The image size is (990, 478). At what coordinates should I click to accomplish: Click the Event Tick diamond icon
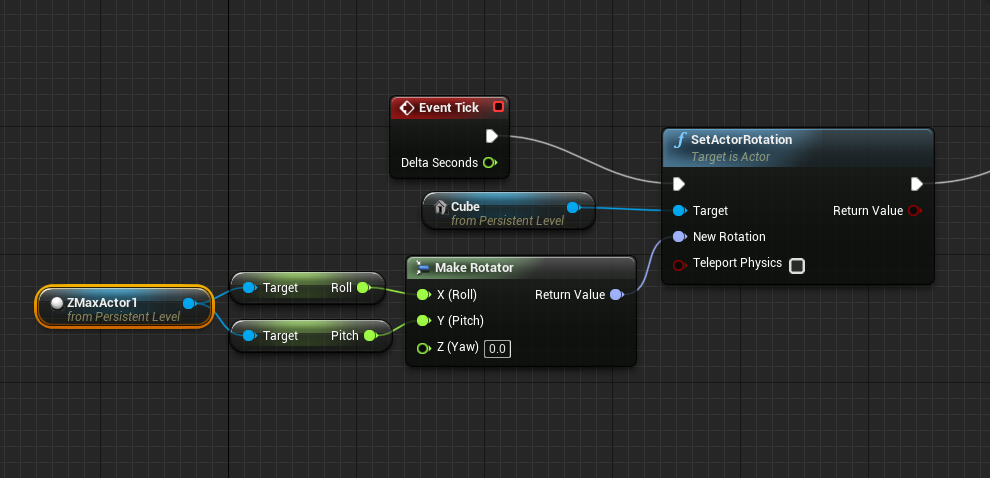point(406,108)
